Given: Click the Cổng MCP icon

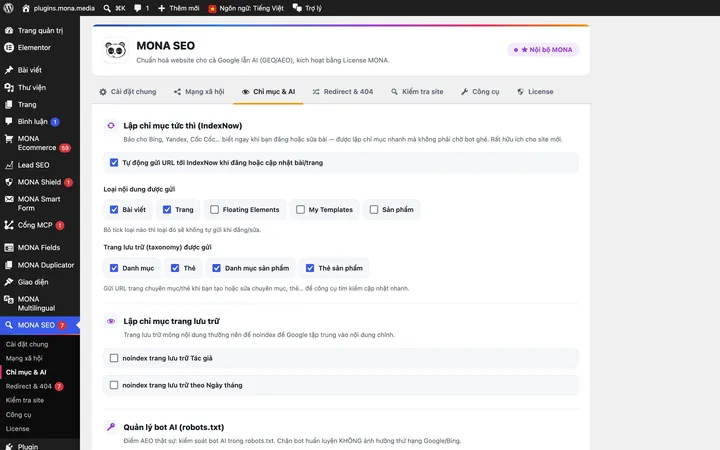Looking at the screenshot, I should tap(9, 225).
